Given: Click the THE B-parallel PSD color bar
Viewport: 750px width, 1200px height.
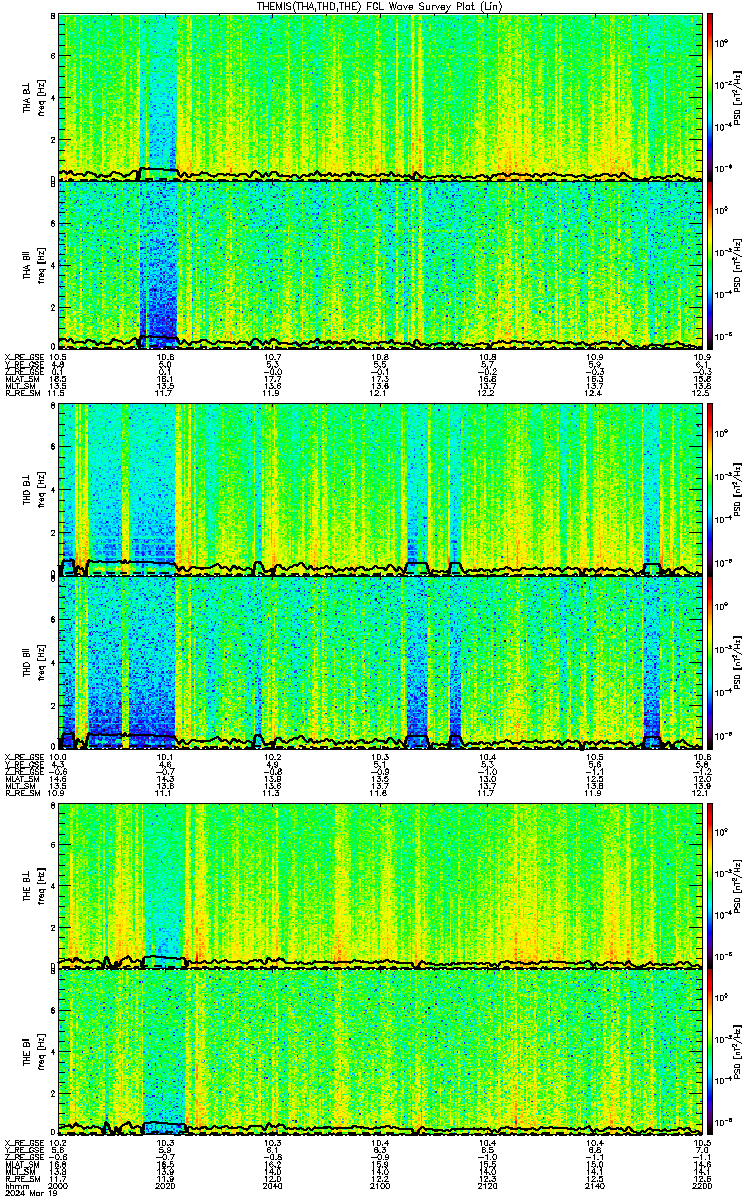Looking at the screenshot, I should [x=710, y=1053].
